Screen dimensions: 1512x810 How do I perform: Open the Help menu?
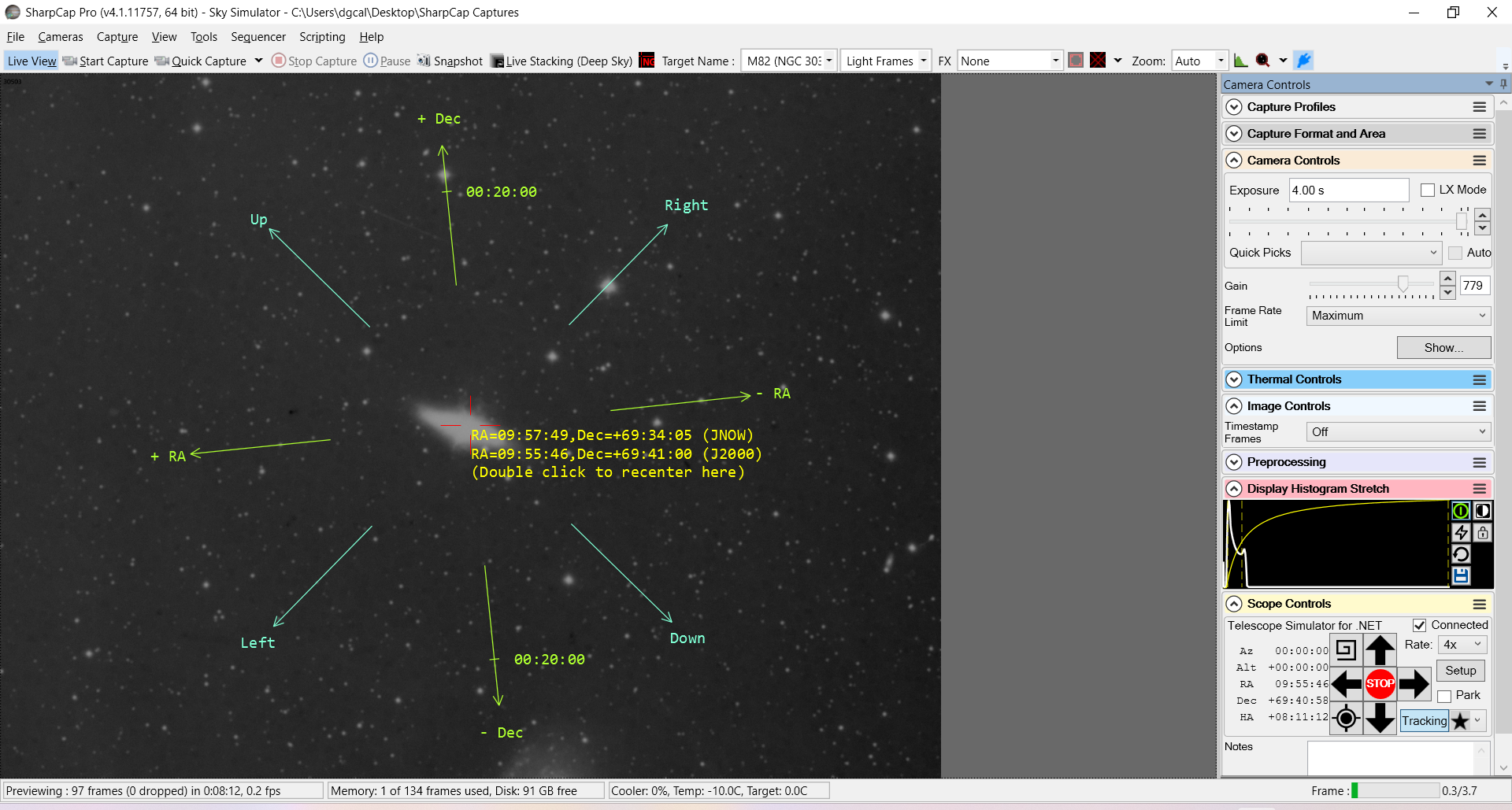click(x=372, y=37)
